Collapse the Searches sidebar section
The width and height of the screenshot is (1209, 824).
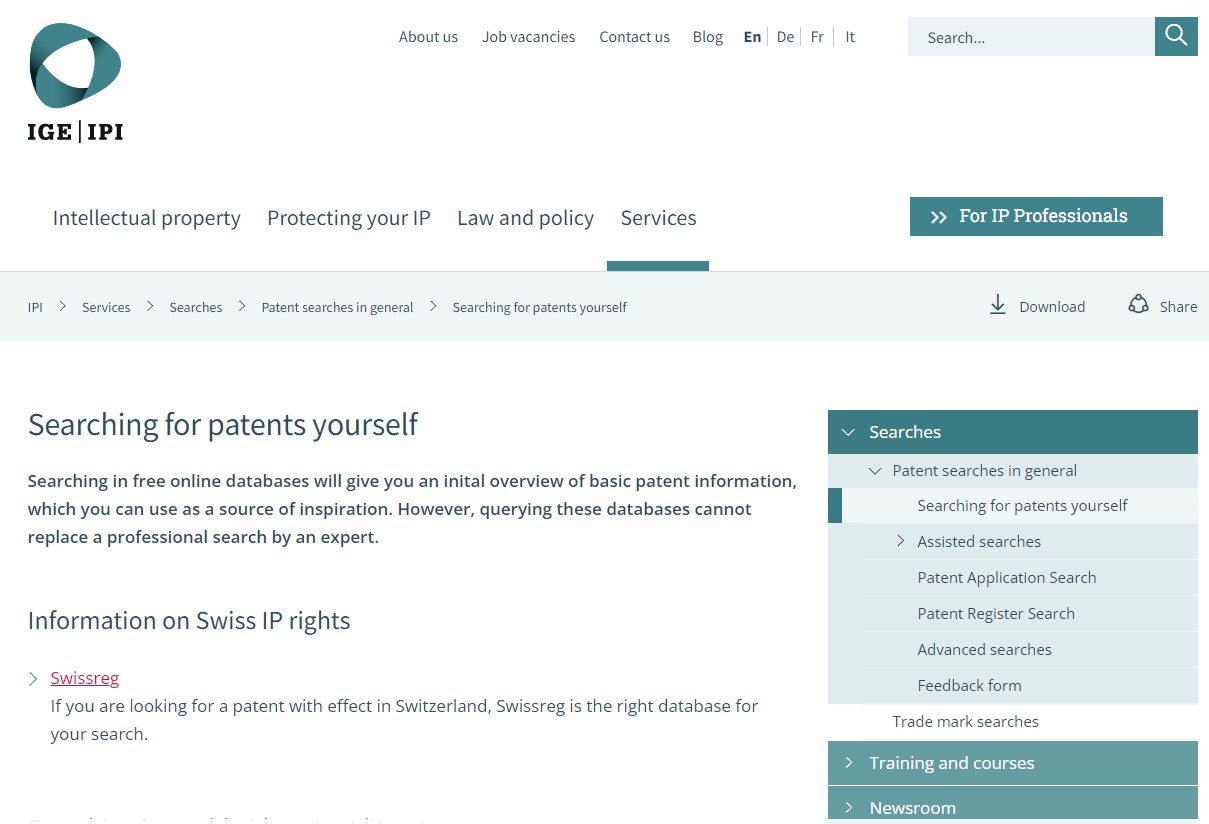848,432
